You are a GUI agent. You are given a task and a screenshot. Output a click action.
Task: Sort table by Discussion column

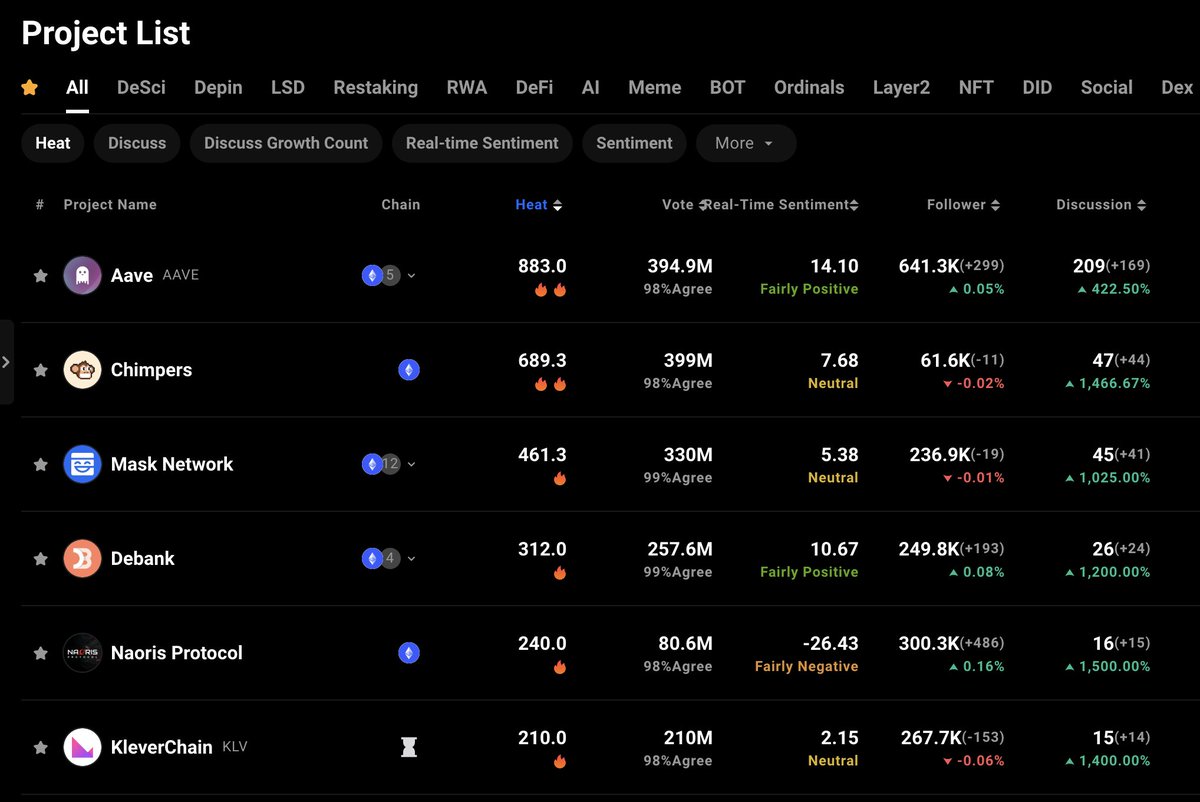coord(1101,205)
